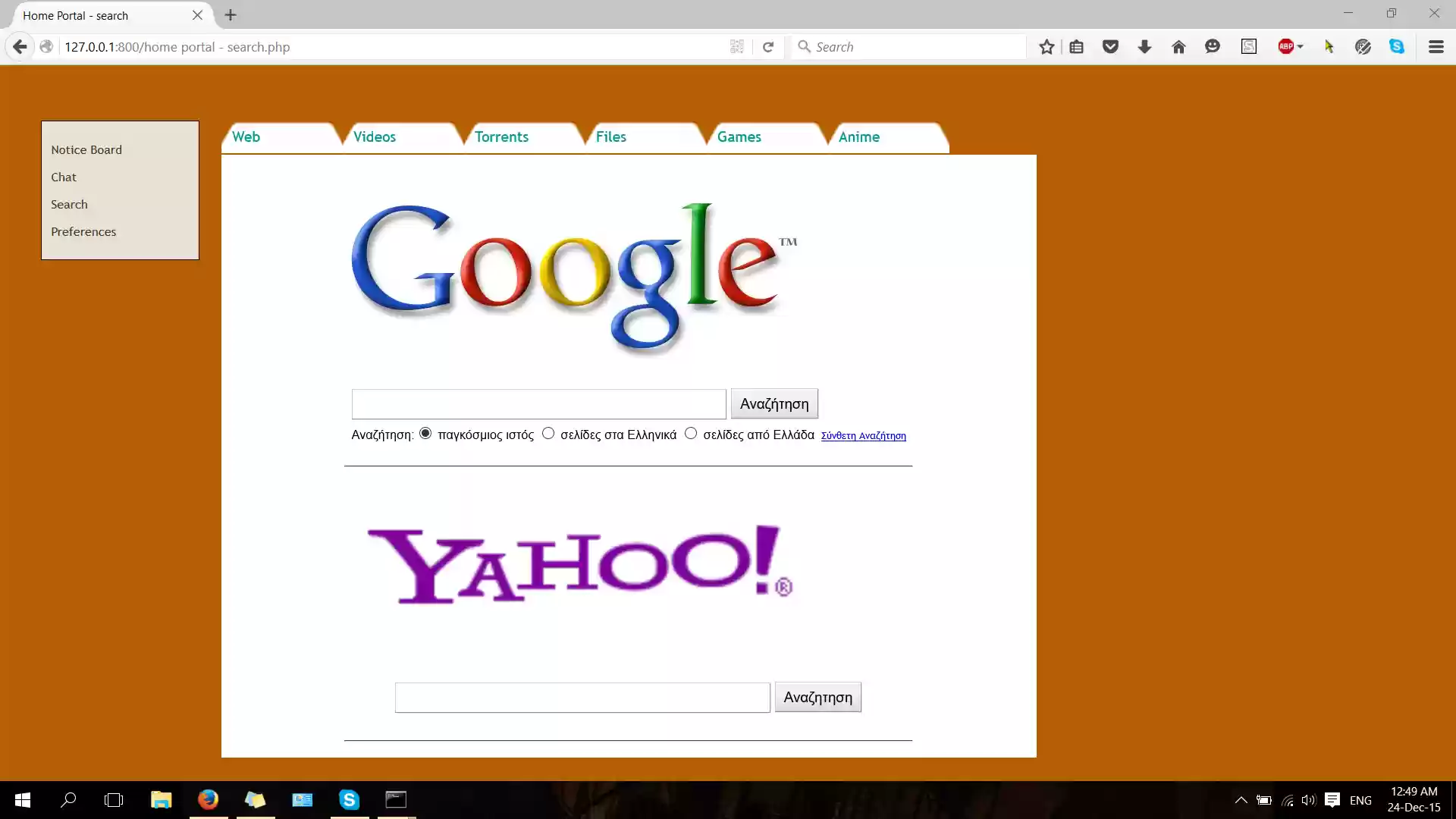The width and height of the screenshot is (1456, 819).
Task: Expand the Adblock Plus dropdown arrow
Action: click(x=1300, y=46)
